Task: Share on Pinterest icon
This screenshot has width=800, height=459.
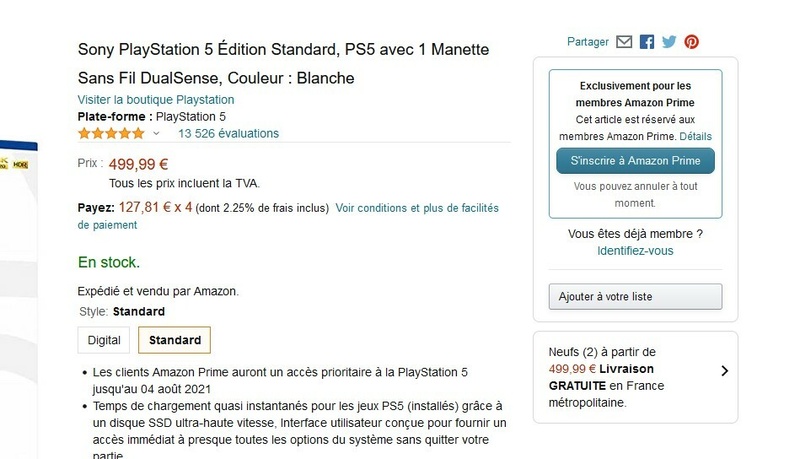Action: (x=691, y=42)
